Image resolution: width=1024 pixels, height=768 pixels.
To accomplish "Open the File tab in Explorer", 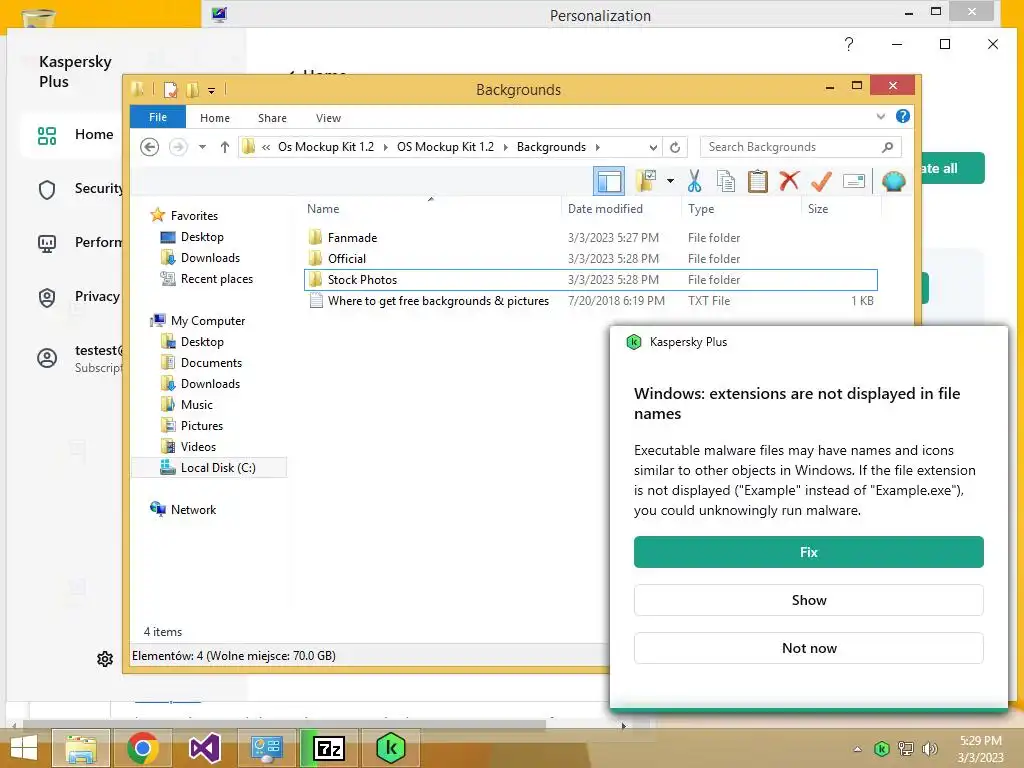I will pyautogui.click(x=158, y=117).
